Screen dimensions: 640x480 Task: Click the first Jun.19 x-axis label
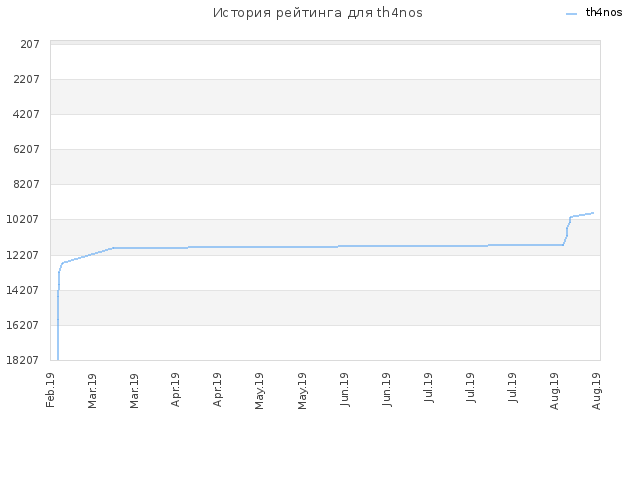point(344,389)
